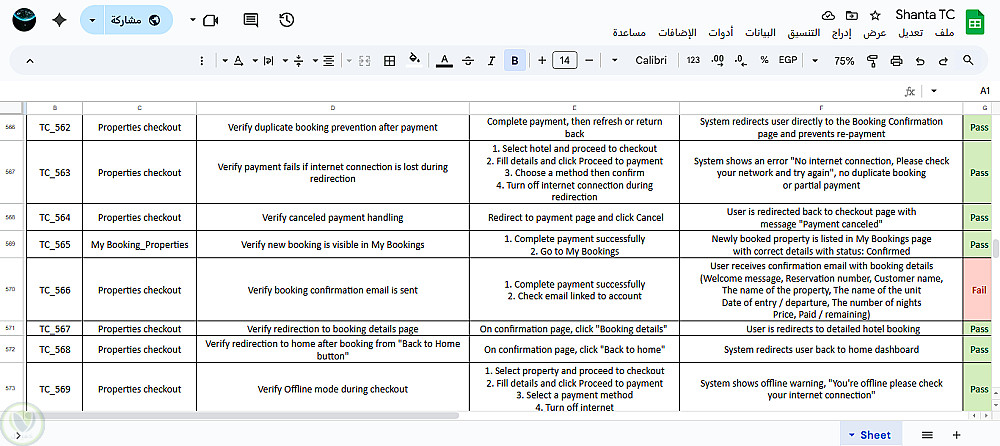Open Sheets home via green logo

pyautogui.click(x=974, y=23)
